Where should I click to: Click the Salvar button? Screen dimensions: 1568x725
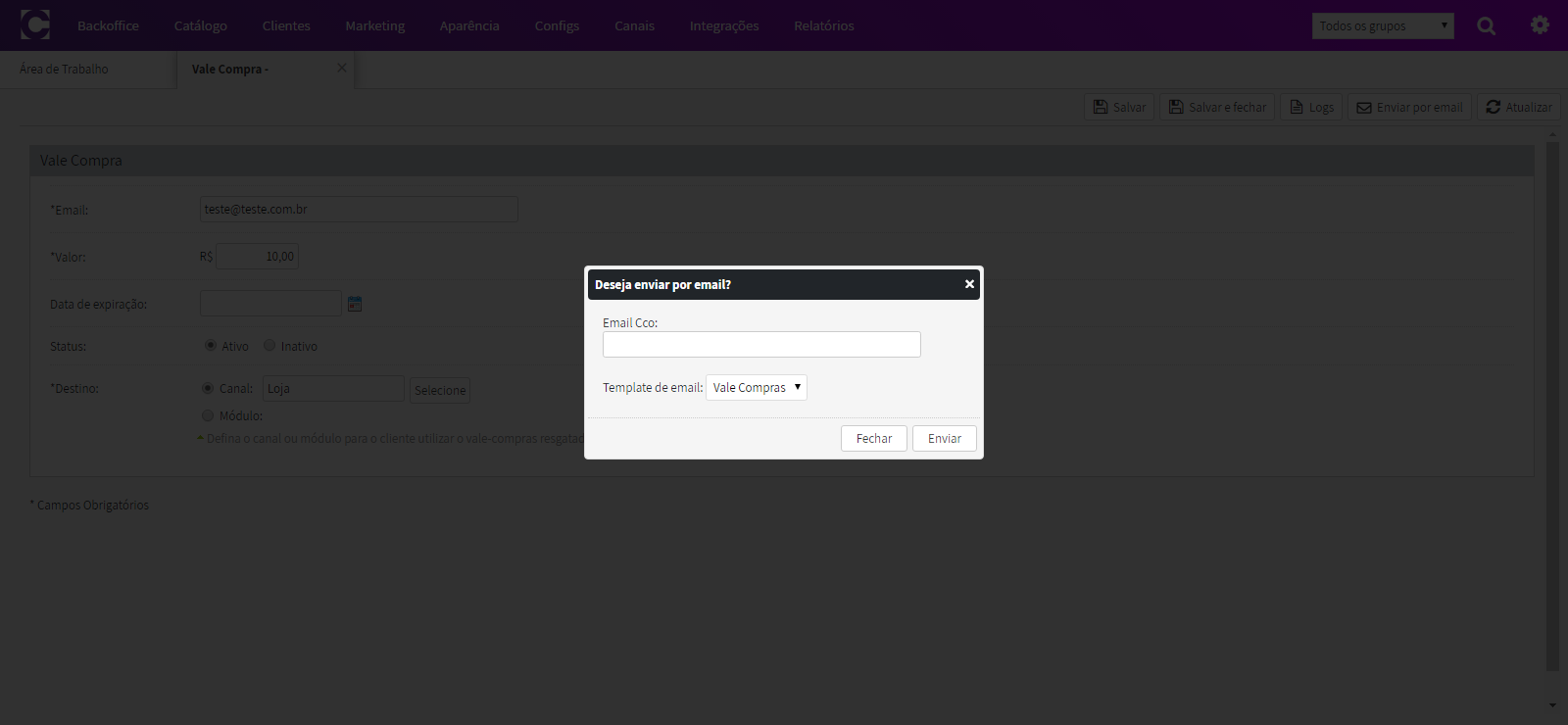(1119, 107)
